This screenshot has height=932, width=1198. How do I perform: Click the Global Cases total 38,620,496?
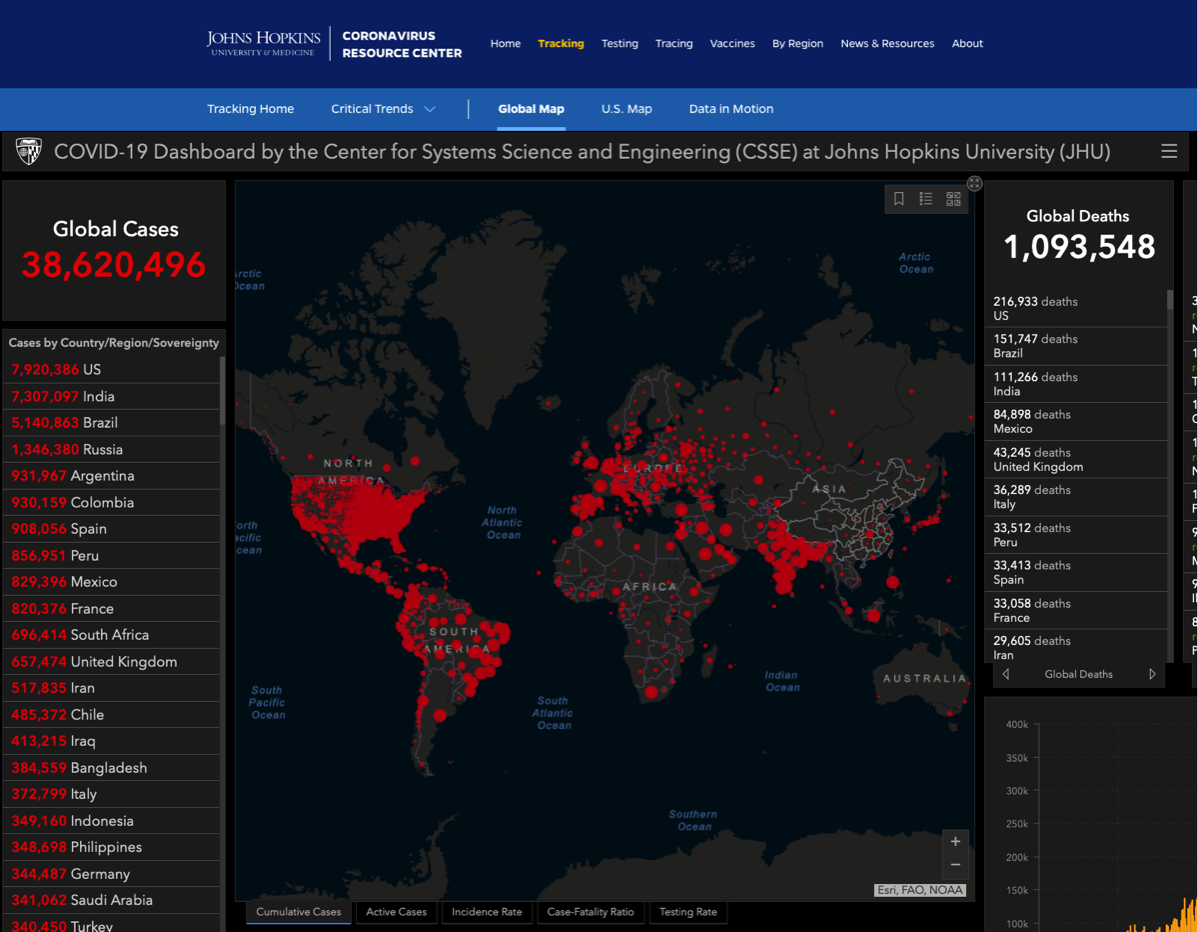tap(114, 265)
